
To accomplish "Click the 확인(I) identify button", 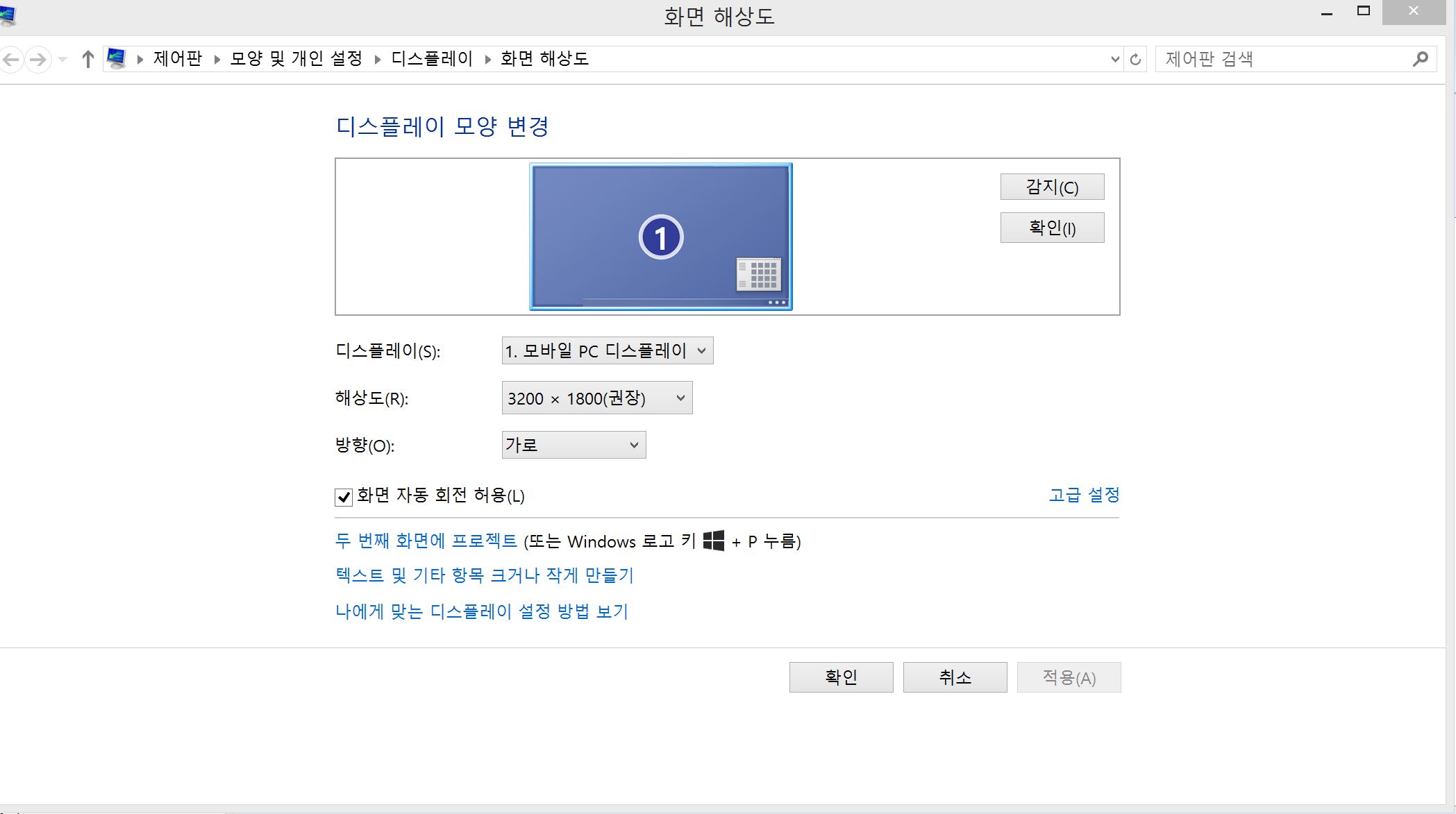I will (x=1052, y=228).
